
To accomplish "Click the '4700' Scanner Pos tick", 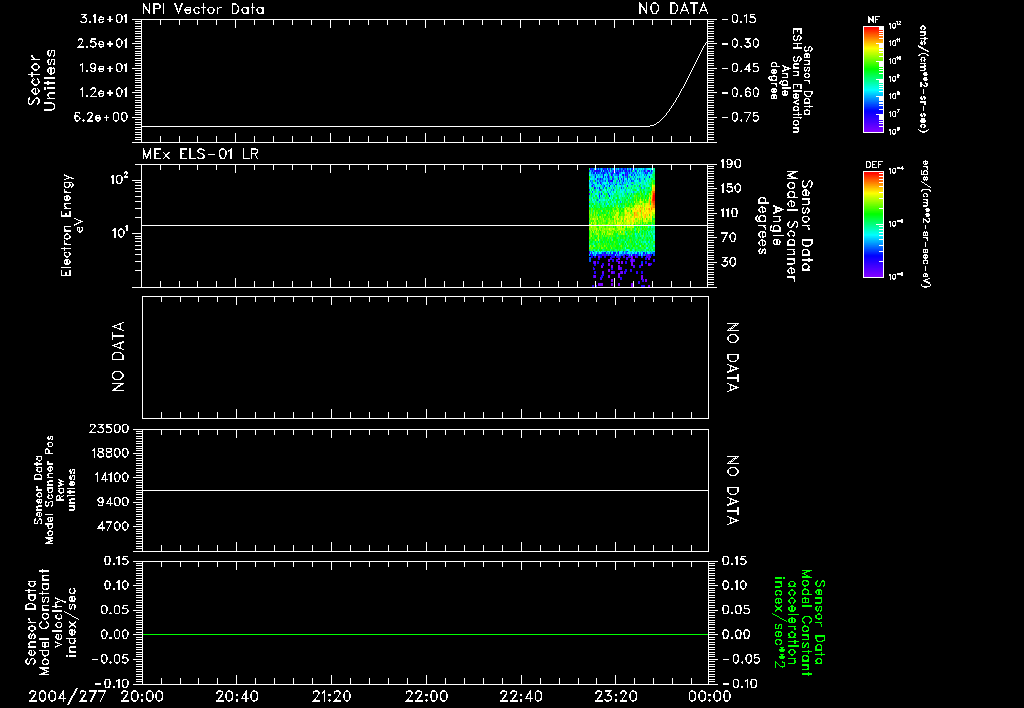I will point(113,526).
